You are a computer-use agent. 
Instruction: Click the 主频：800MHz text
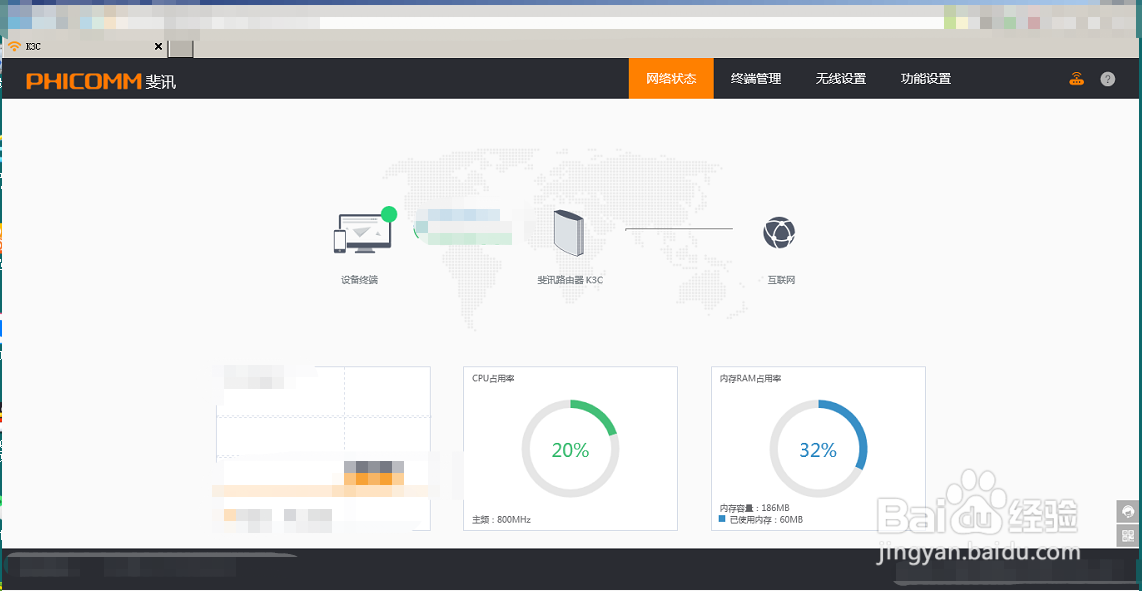tap(501, 520)
